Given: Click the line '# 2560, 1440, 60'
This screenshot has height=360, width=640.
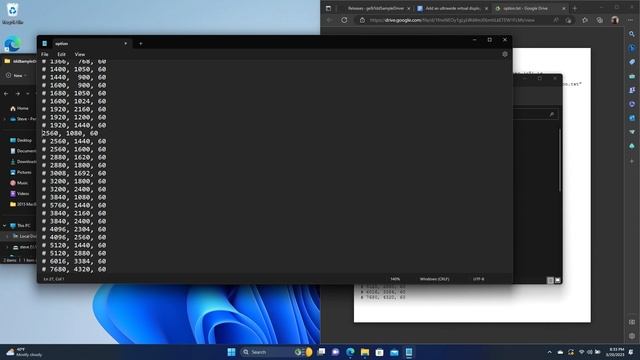Looking at the screenshot, I should (x=74, y=141).
